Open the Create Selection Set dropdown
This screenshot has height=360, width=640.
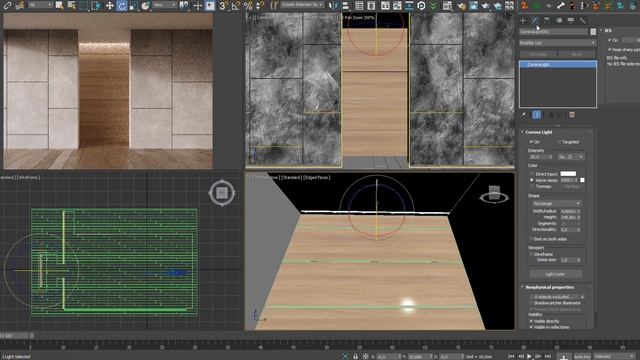(x=302, y=5)
